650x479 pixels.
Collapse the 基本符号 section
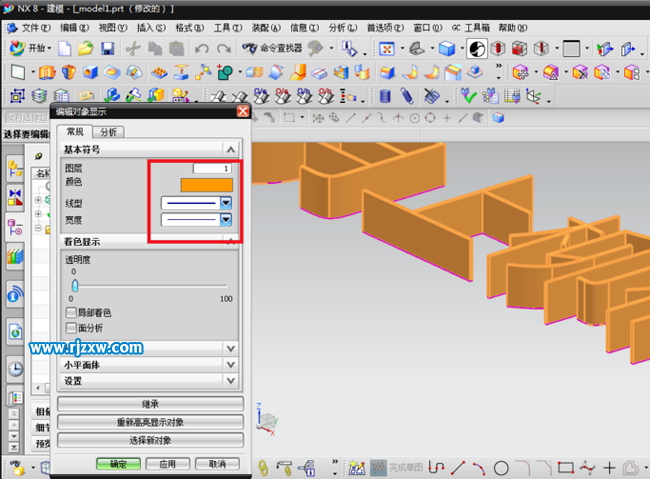click(x=230, y=149)
